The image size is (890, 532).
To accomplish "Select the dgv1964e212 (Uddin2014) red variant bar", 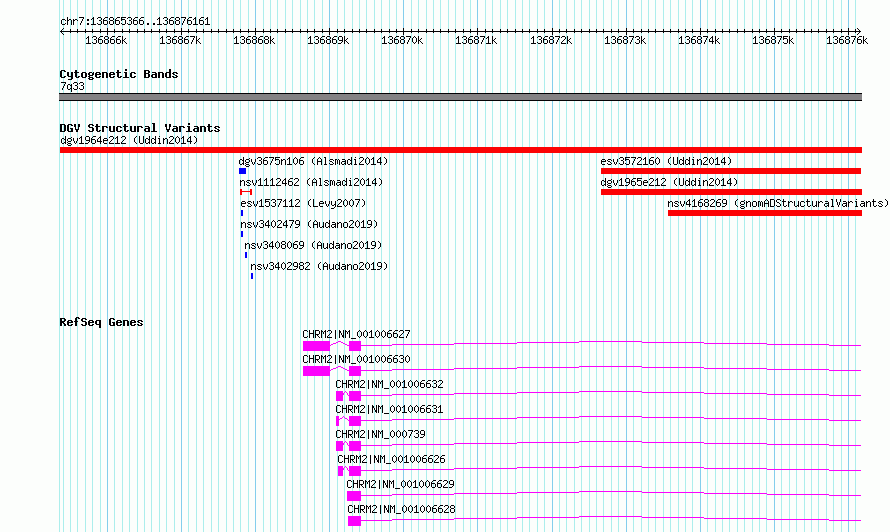I will (460, 150).
